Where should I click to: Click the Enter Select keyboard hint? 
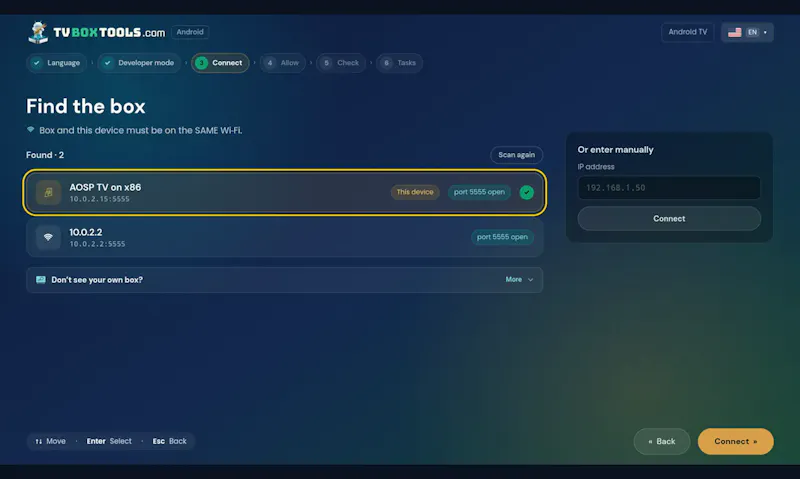[x=109, y=441]
